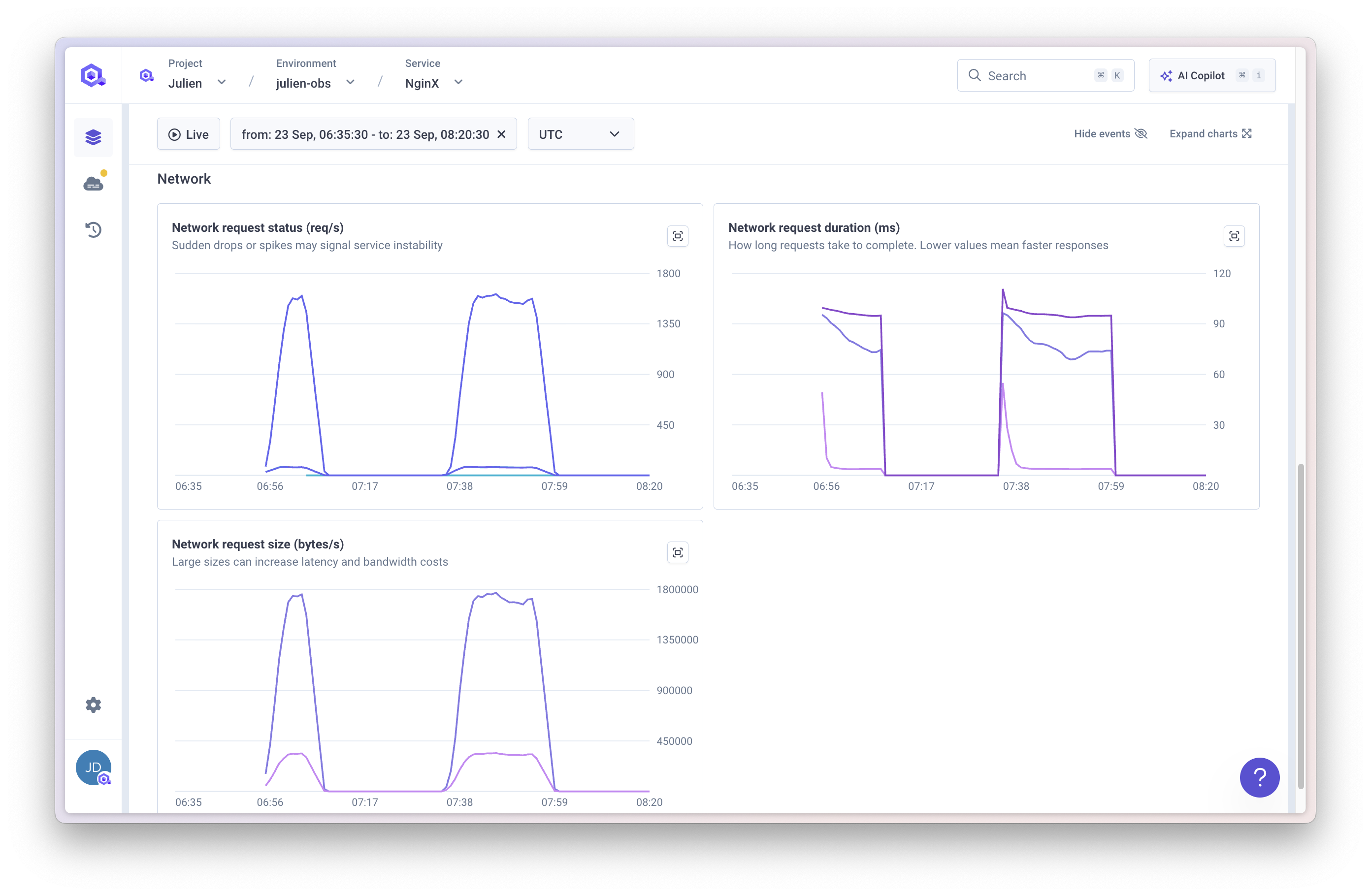
Task: Open the help question mark bubble
Action: pos(1259,777)
